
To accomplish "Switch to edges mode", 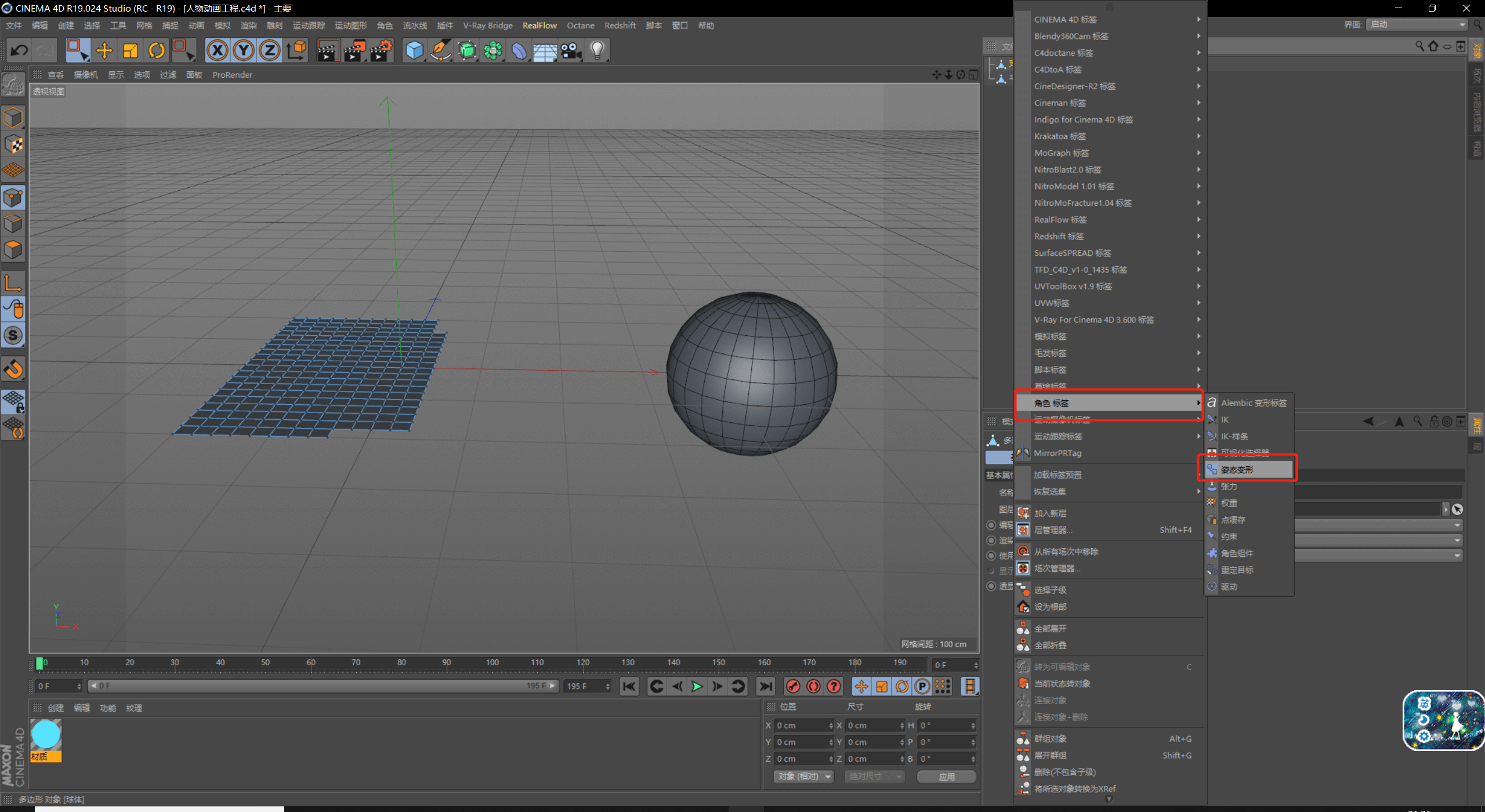I will 13,223.
